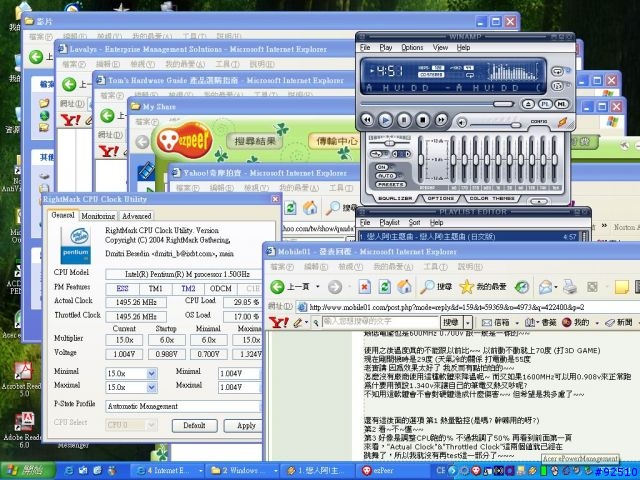Click ezPeer 傳輸中心 tab
The height and width of the screenshot is (480, 640).
tap(336, 141)
